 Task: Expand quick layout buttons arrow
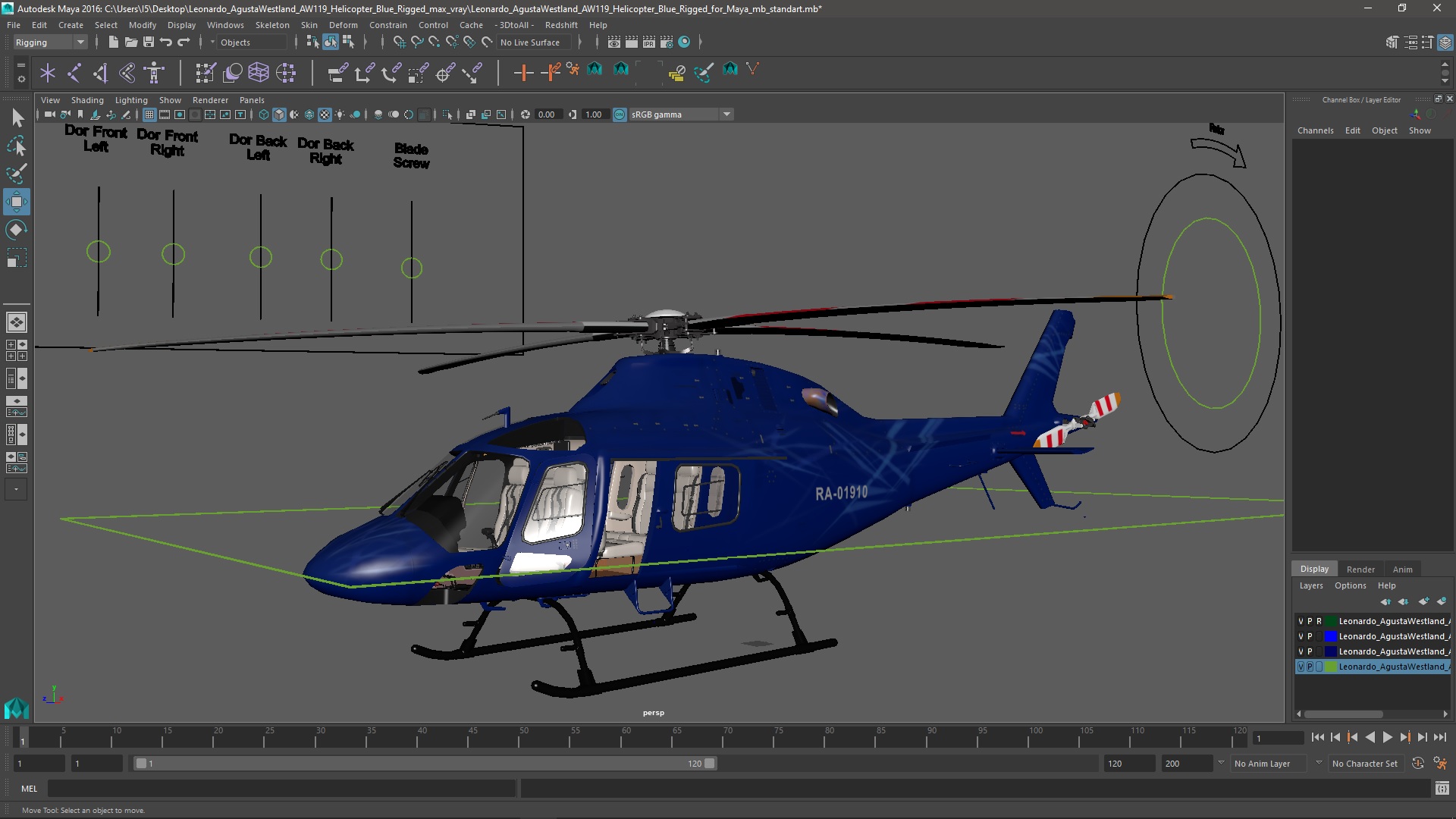pos(17,490)
